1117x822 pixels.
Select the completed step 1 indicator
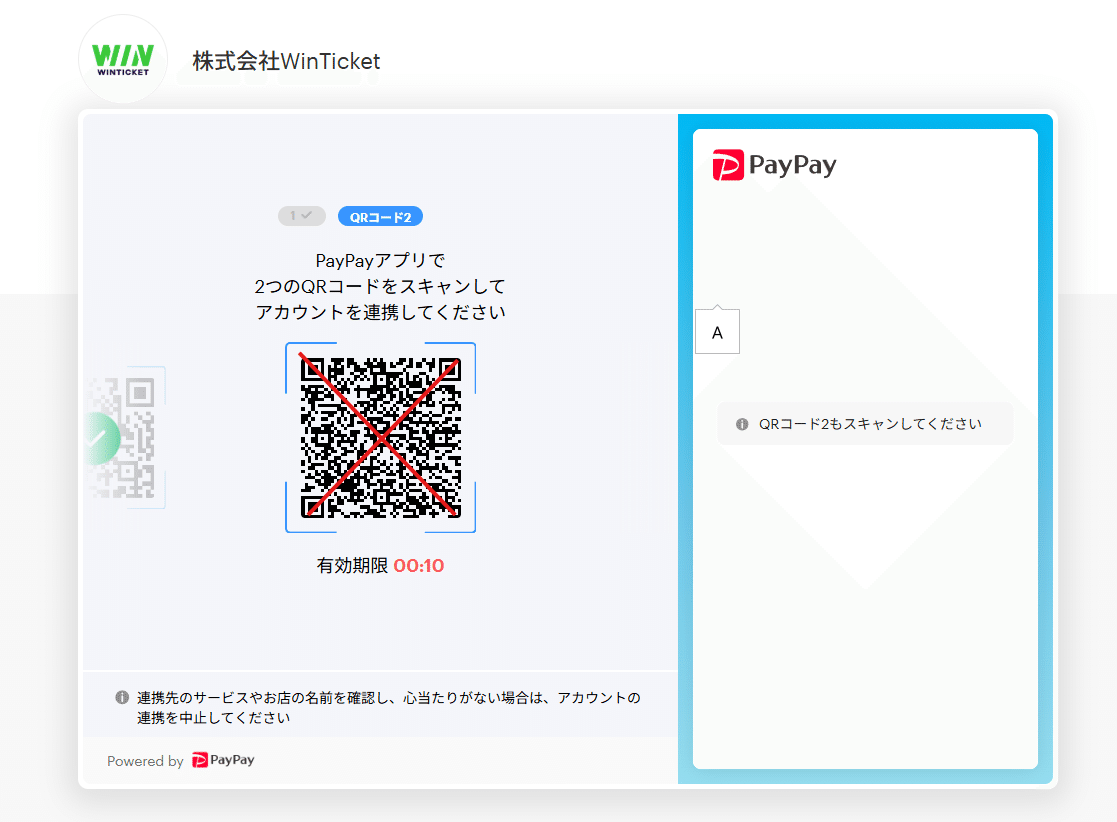coord(302,216)
